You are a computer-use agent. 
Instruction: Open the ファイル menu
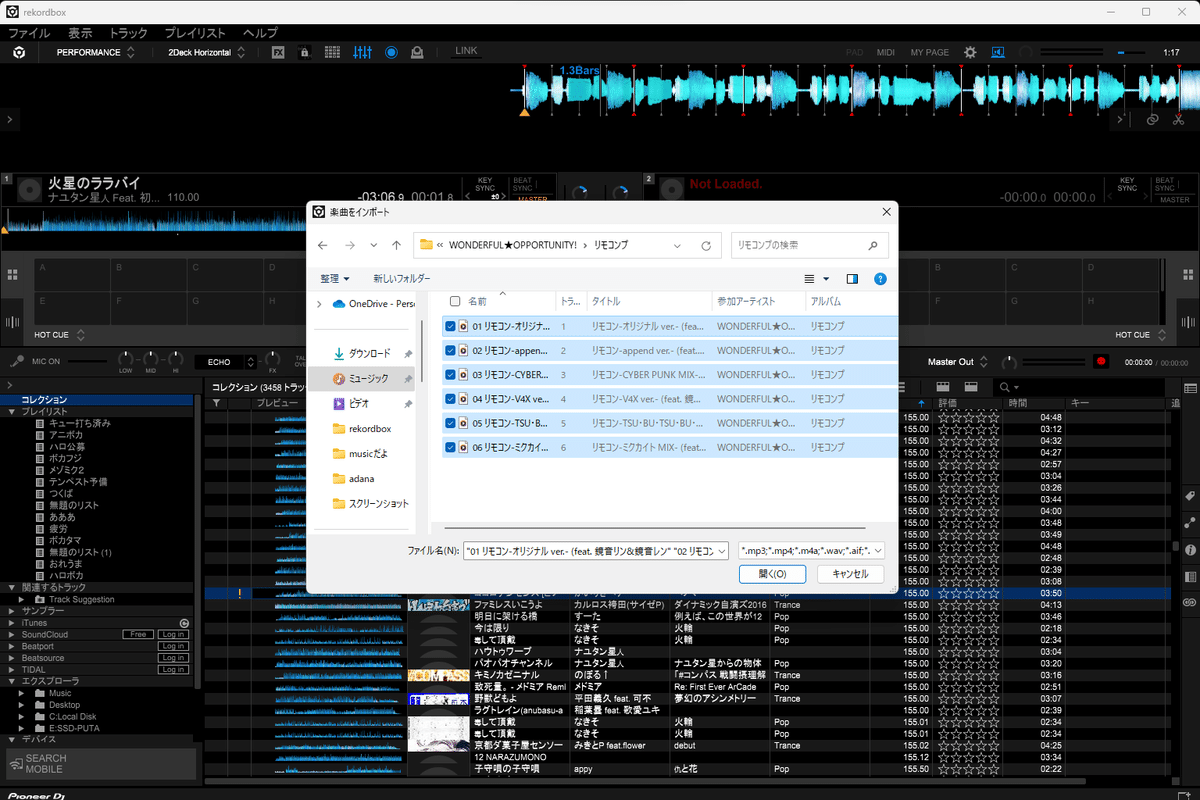(29, 33)
